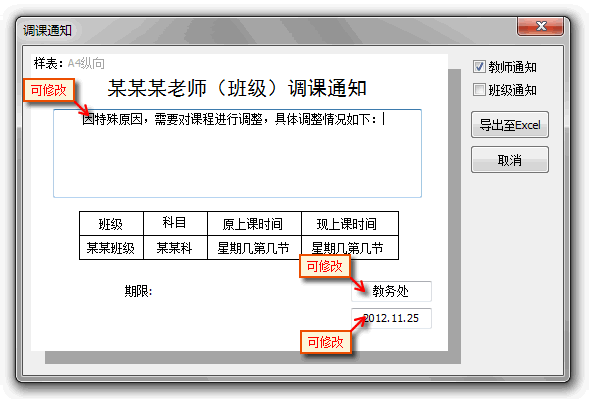Image resolution: width=589 pixels, height=399 pixels.
Task: Click the 某某某老师（班级）调课通知 title
Action: point(237,88)
